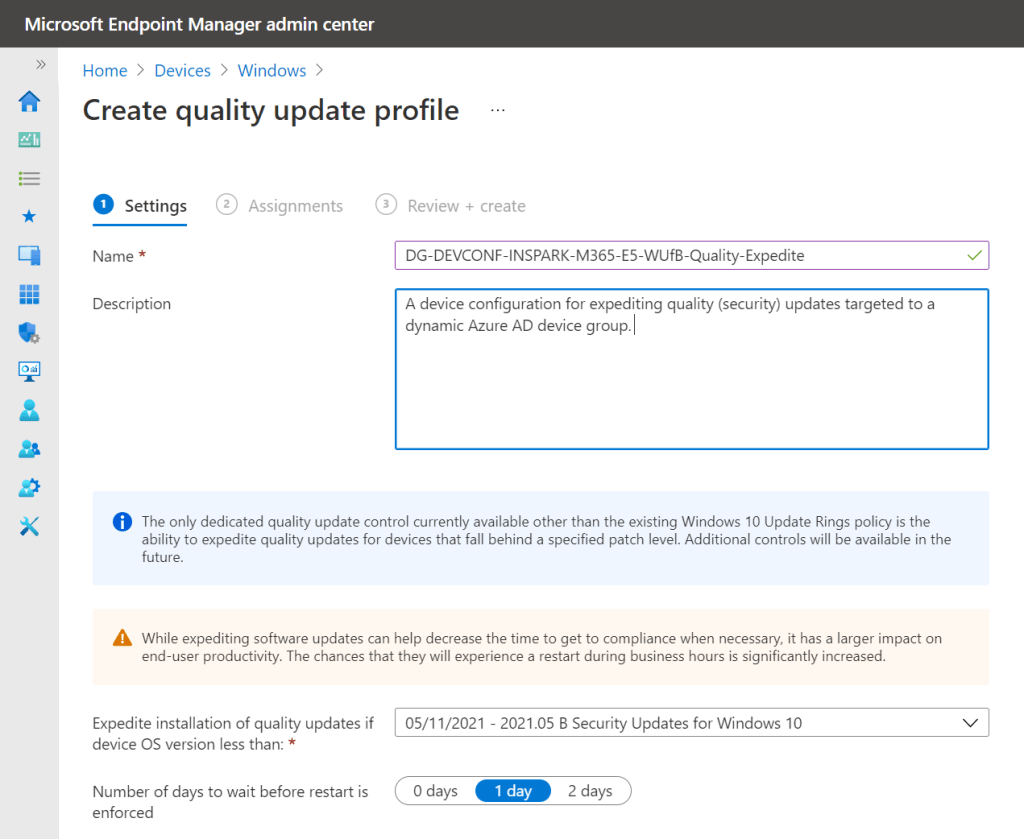The height and width of the screenshot is (839, 1024).
Task: Open All services list icon
Action: (29, 178)
